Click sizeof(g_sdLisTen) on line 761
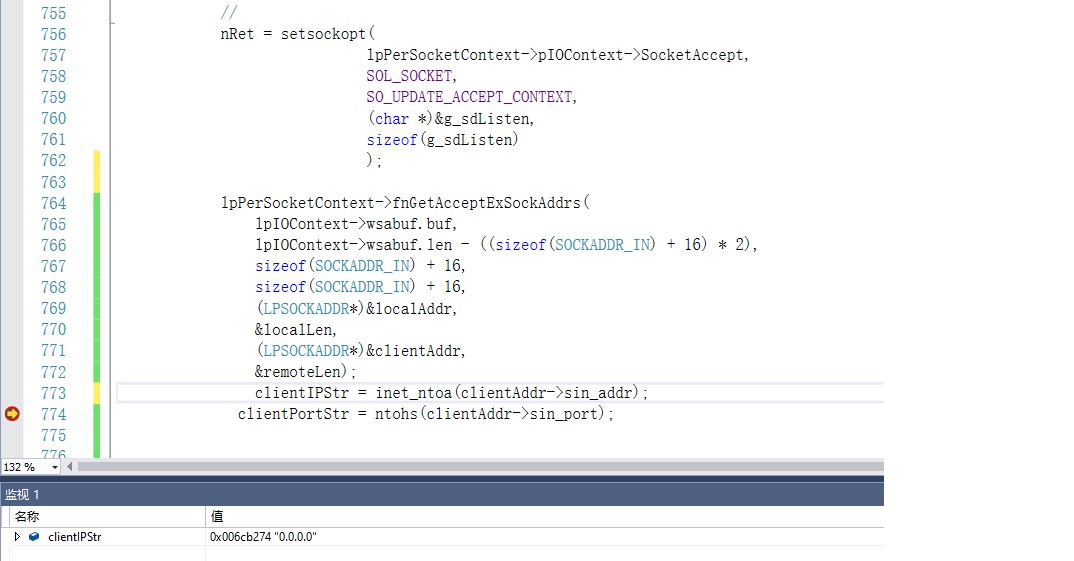The width and height of the screenshot is (1074, 561). point(442,140)
